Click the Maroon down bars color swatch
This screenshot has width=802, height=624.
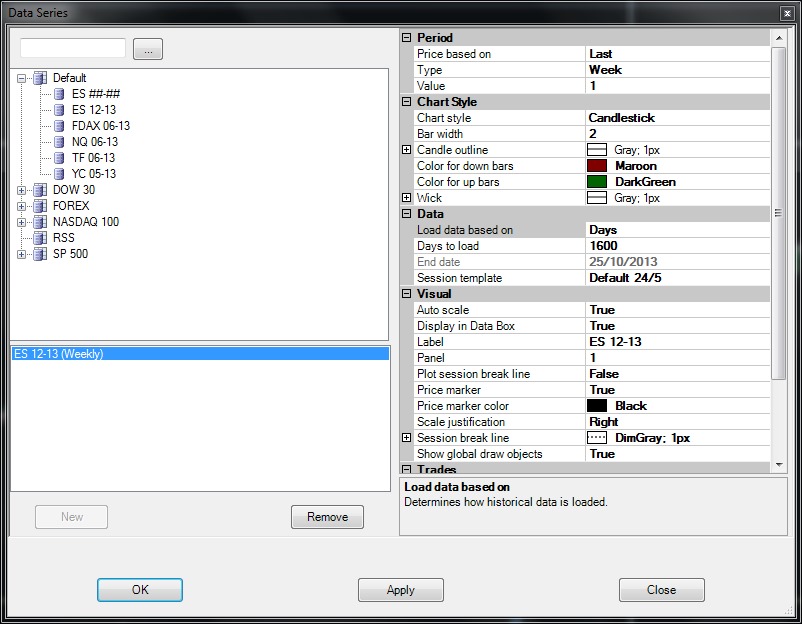click(x=597, y=166)
